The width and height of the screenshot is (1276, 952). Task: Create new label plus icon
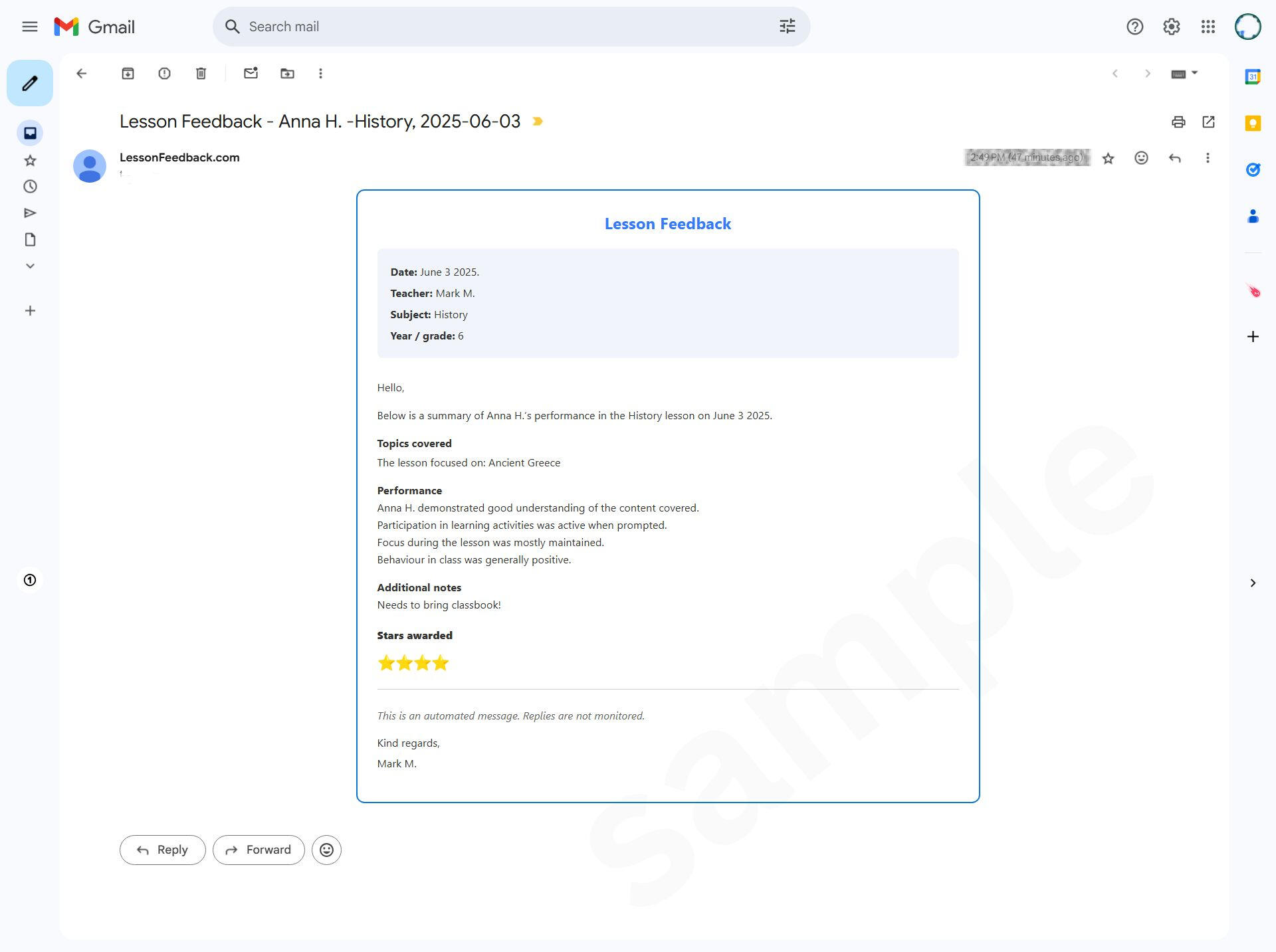tap(30, 310)
